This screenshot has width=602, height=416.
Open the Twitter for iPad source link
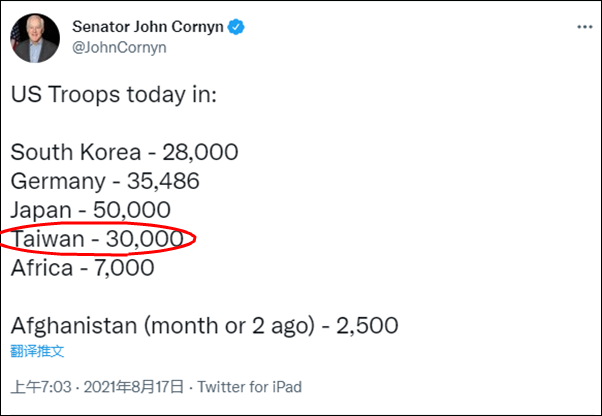(250, 387)
